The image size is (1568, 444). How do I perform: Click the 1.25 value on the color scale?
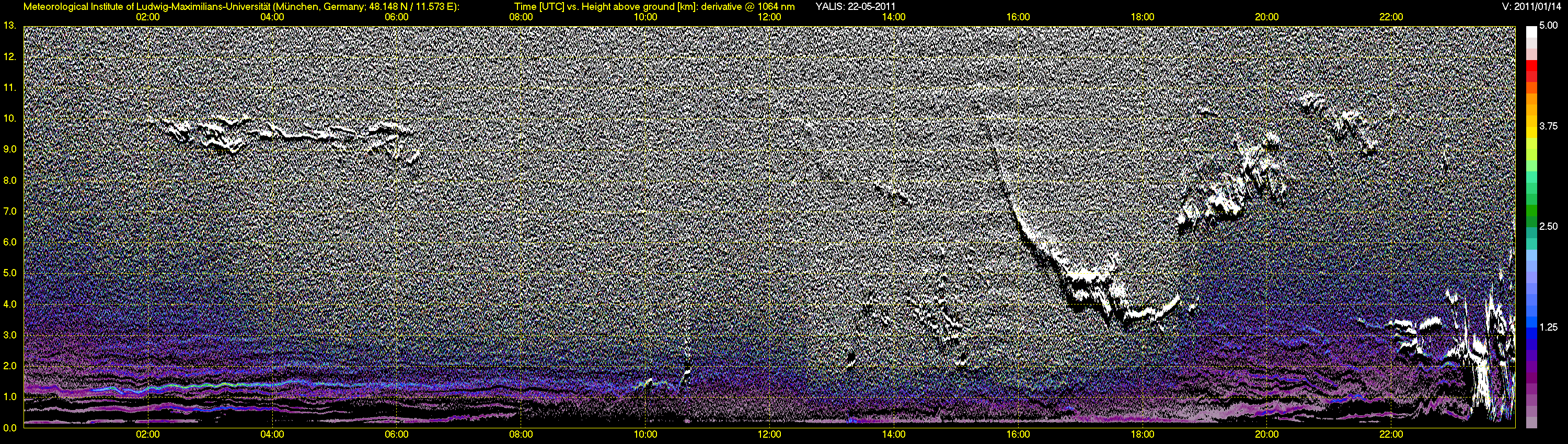pos(1549,327)
